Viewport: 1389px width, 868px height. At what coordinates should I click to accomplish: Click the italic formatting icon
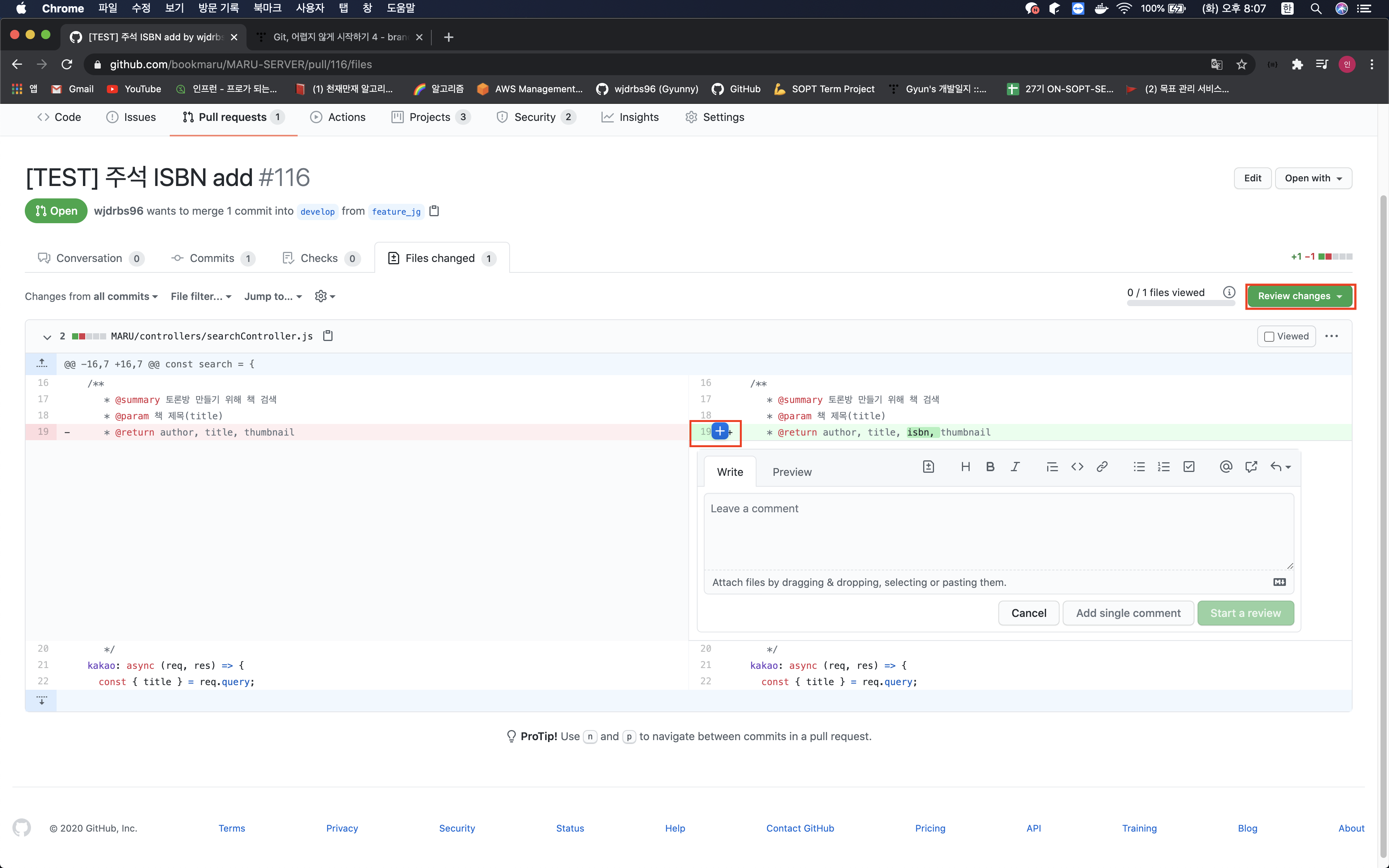point(1015,467)
